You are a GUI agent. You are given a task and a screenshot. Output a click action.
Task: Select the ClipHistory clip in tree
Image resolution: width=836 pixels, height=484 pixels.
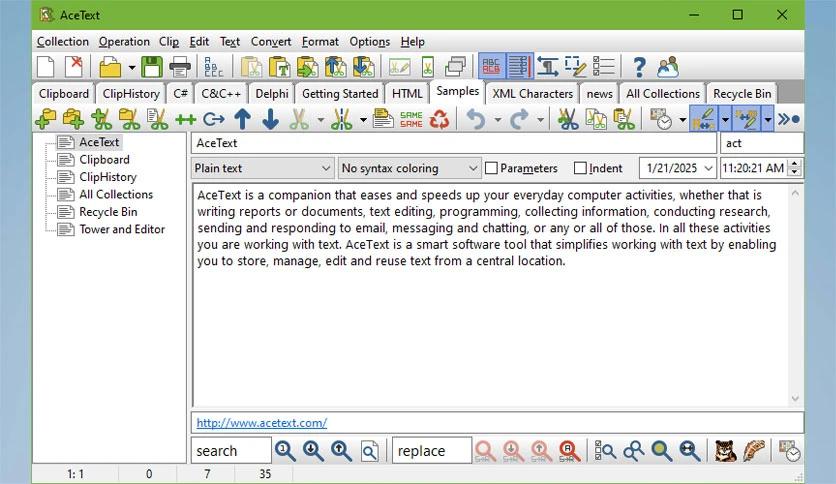click(x=108, y=177)
